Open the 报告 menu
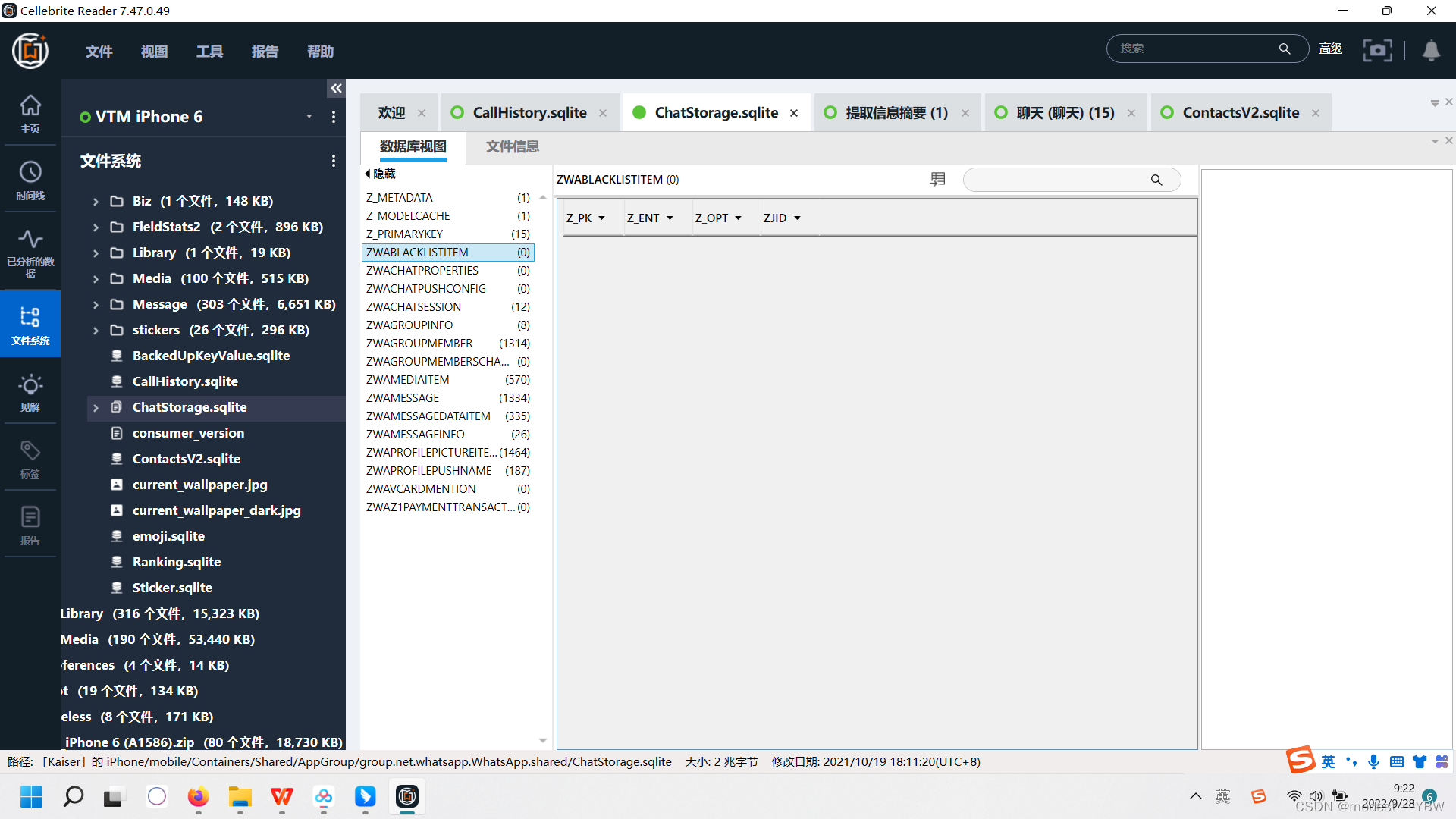The image size is (1456, 819). click(x=265, y=52)
